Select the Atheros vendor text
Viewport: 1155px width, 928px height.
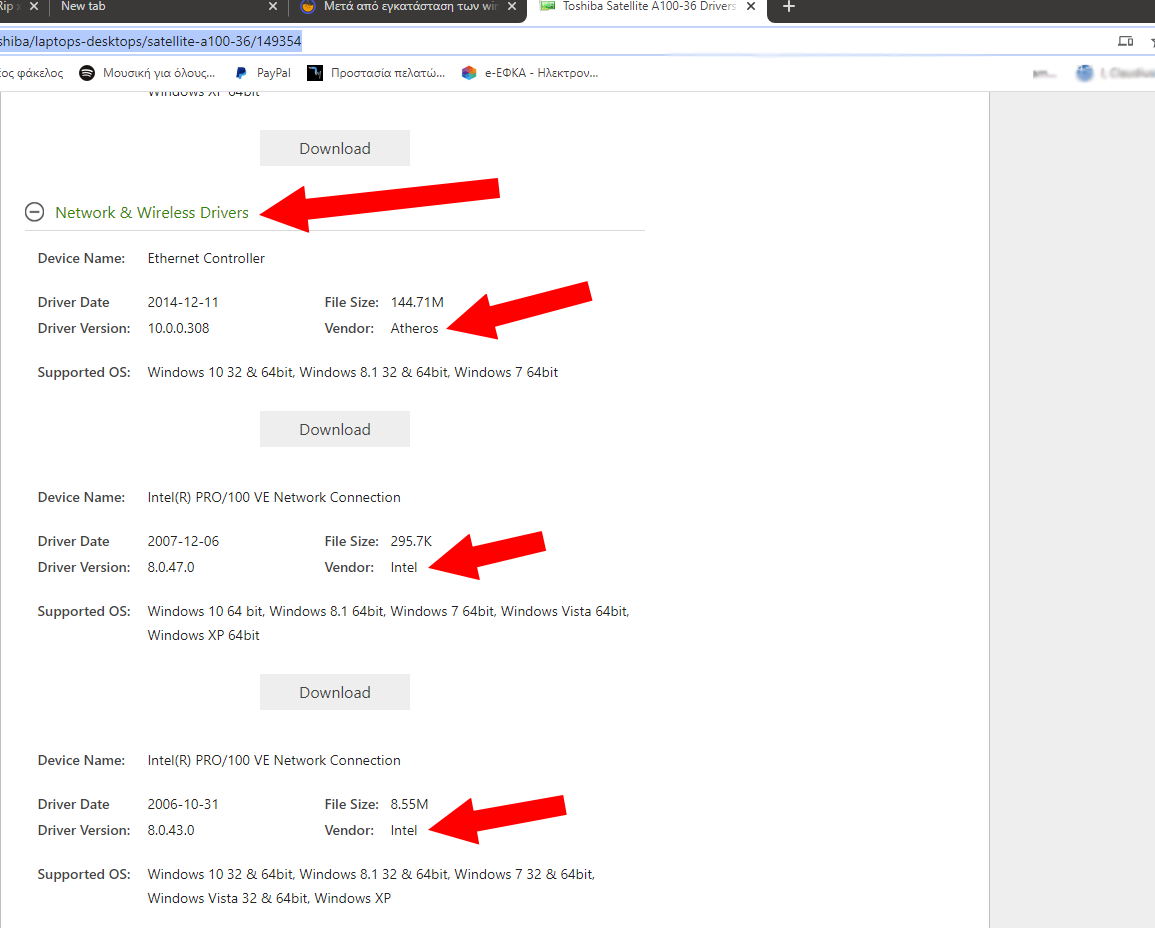414,328
